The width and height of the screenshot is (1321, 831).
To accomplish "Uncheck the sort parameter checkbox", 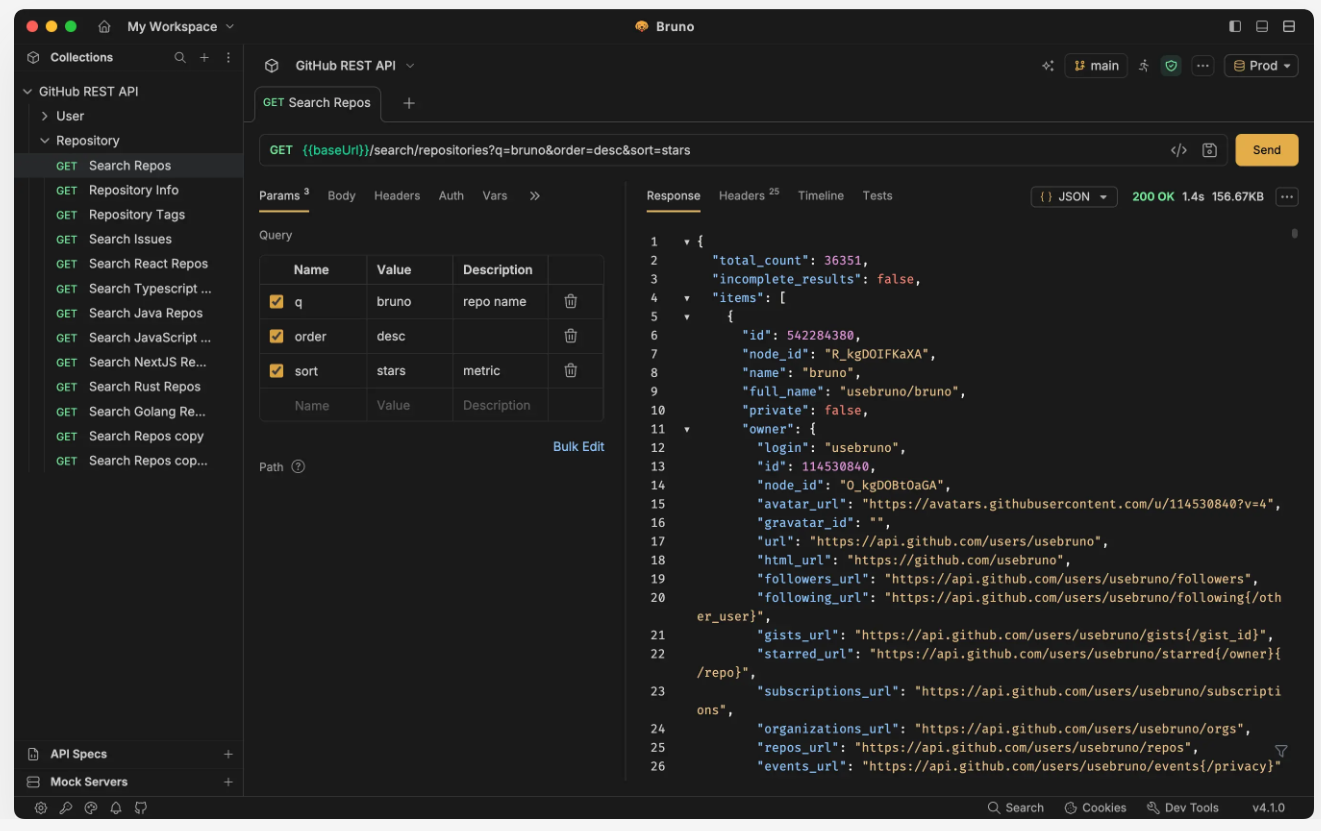I will point(277,370).
